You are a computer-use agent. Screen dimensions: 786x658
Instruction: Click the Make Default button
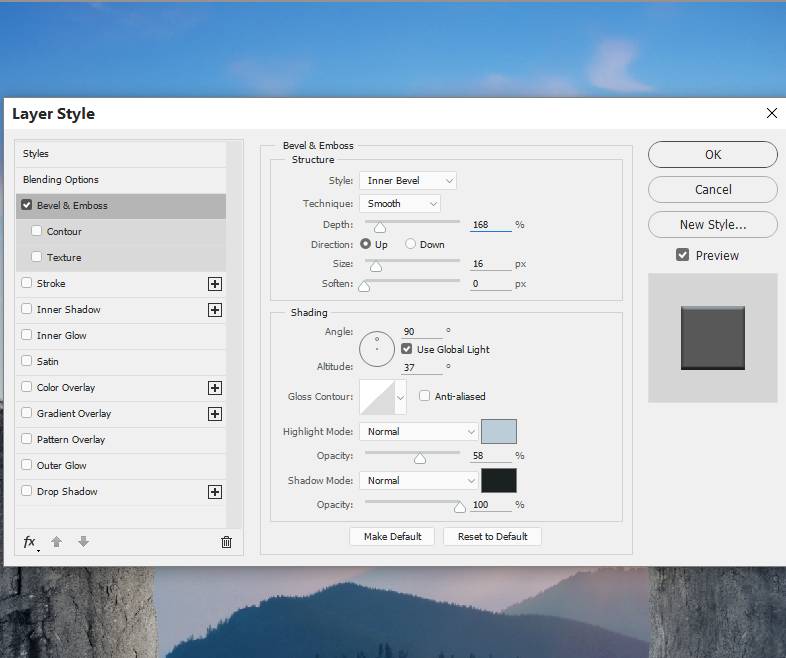392,536
